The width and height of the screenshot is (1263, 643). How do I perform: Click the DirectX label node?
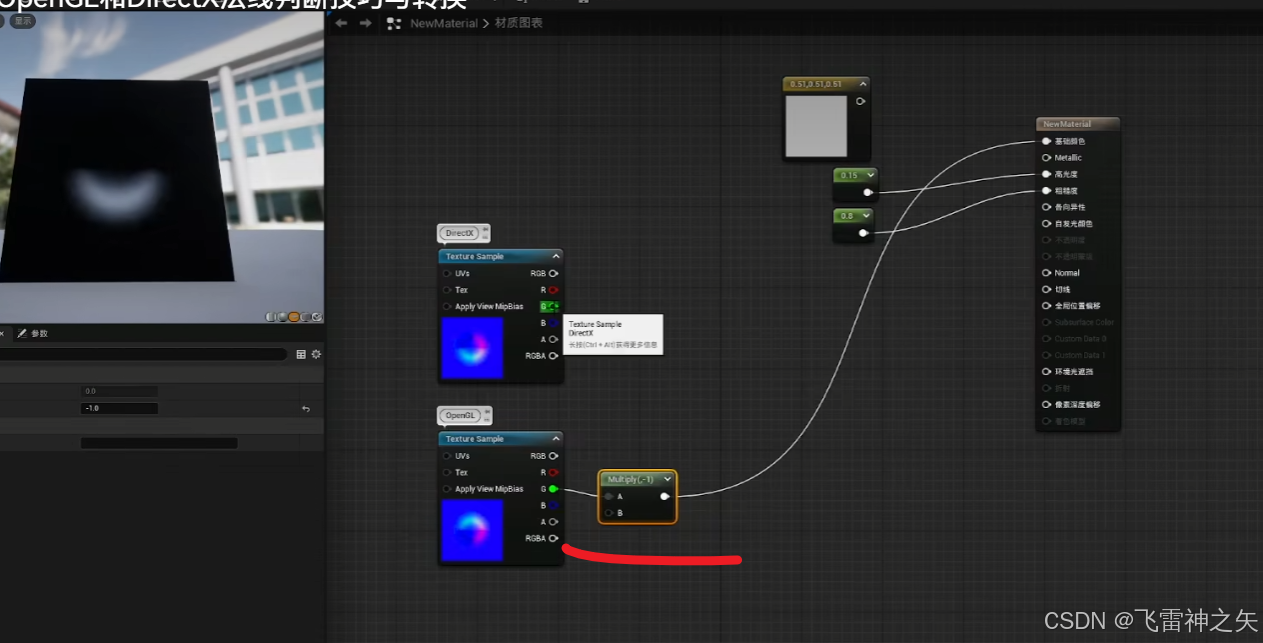coord(461,232)
